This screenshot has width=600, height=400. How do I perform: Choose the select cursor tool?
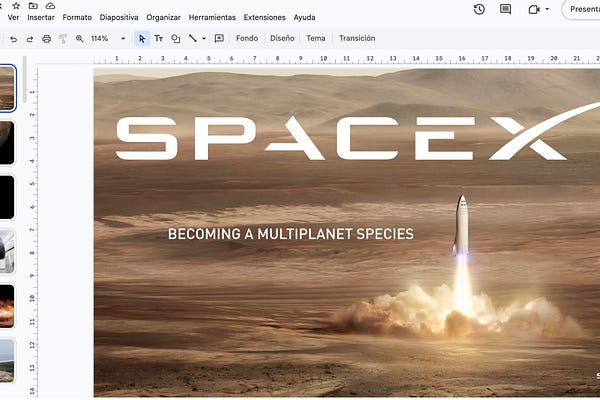[x=142, y=39]
